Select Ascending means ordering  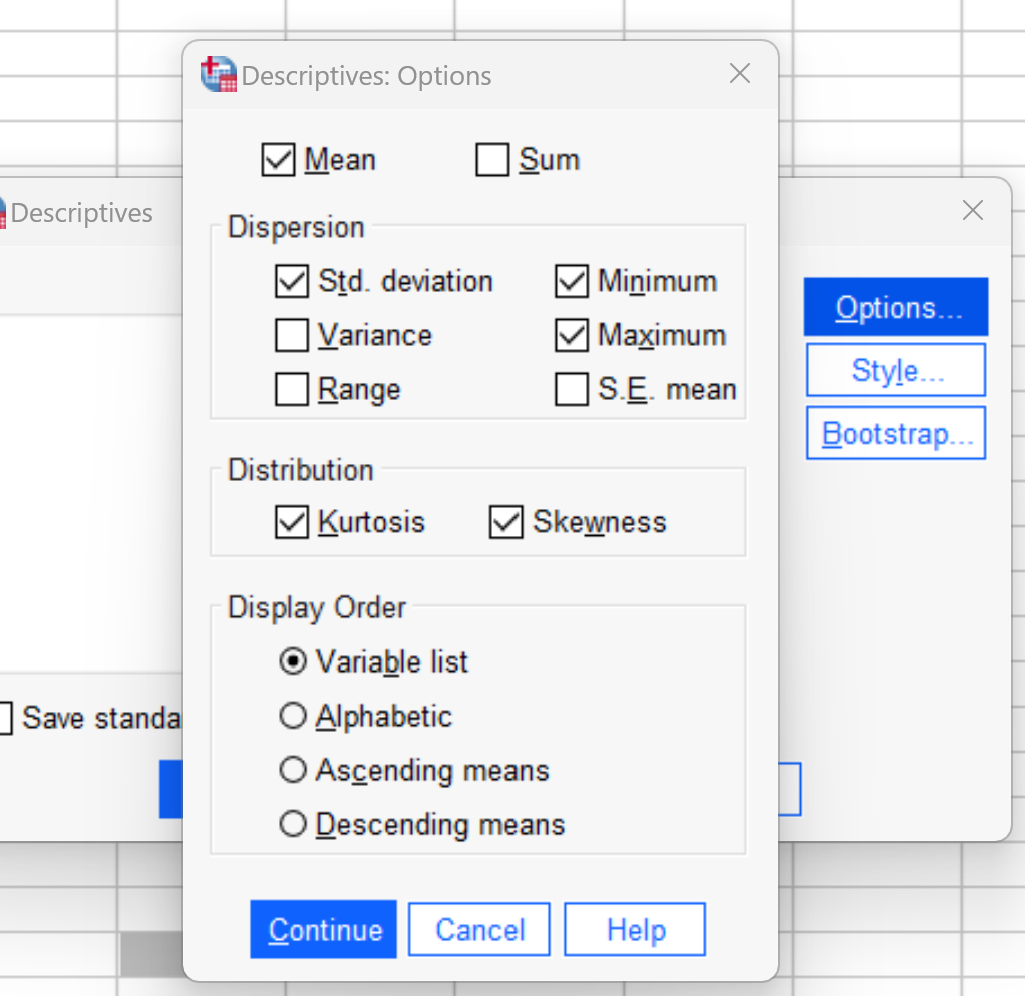pyautogui.click(x=294, y=770)
